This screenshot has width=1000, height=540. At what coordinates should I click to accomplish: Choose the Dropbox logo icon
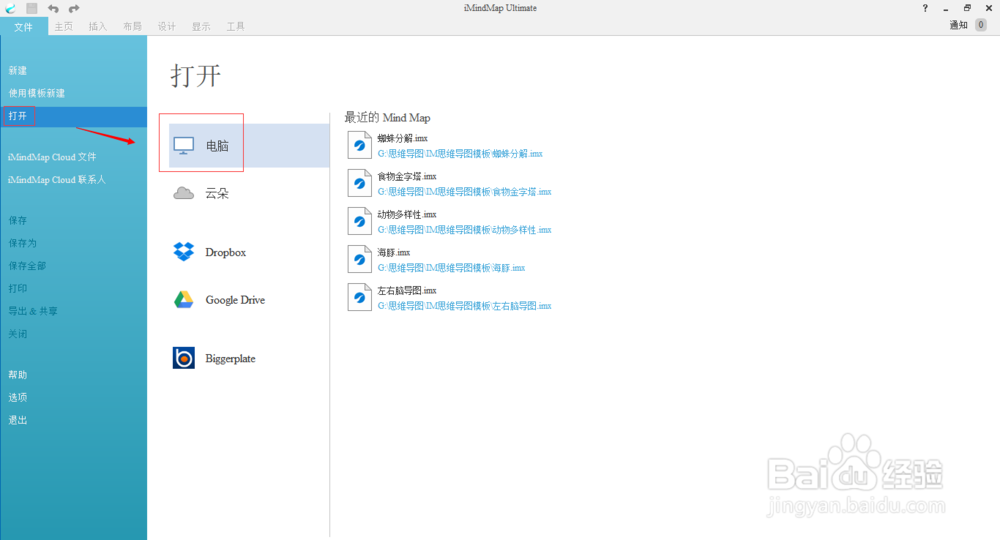tap(184, 252)
